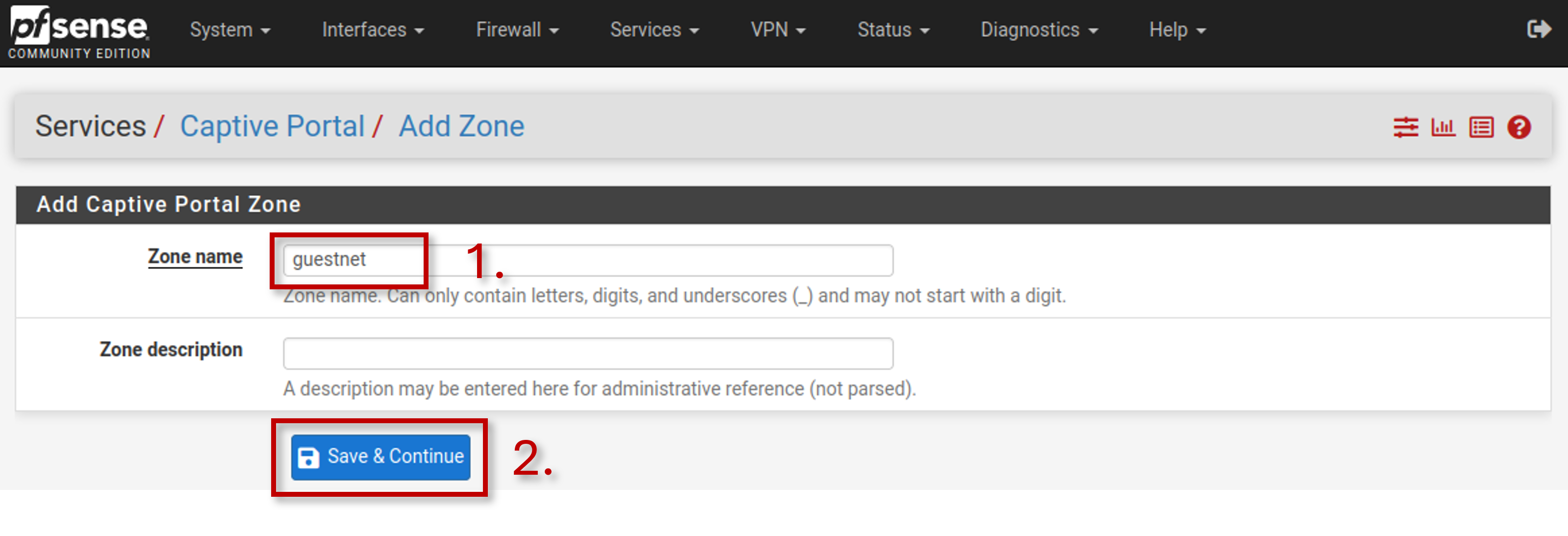
Task: Open the Services menu
Action: pyautogui.click(x=655, y=30)
